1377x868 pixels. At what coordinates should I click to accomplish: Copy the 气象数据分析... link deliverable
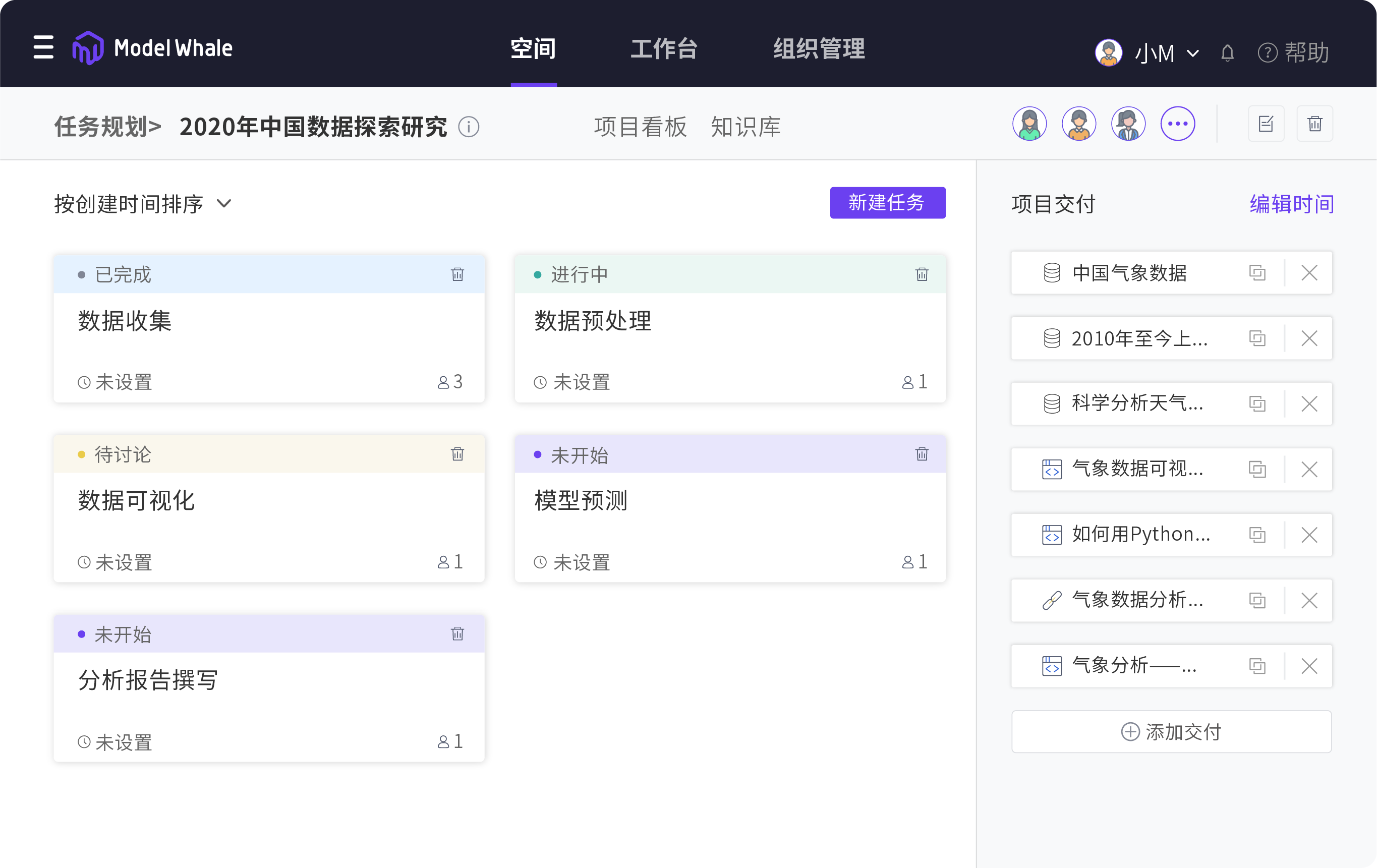(1257, 600)
